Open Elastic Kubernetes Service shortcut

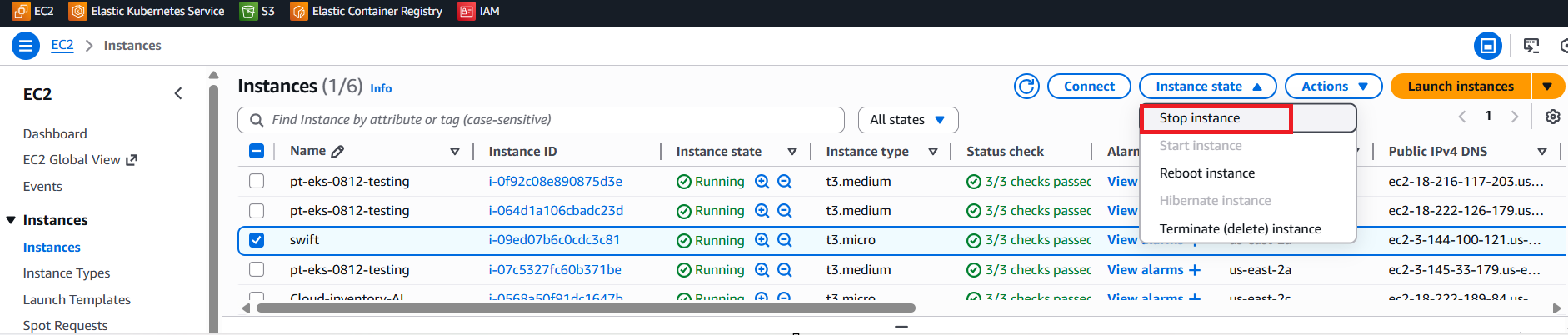[147, 11]
